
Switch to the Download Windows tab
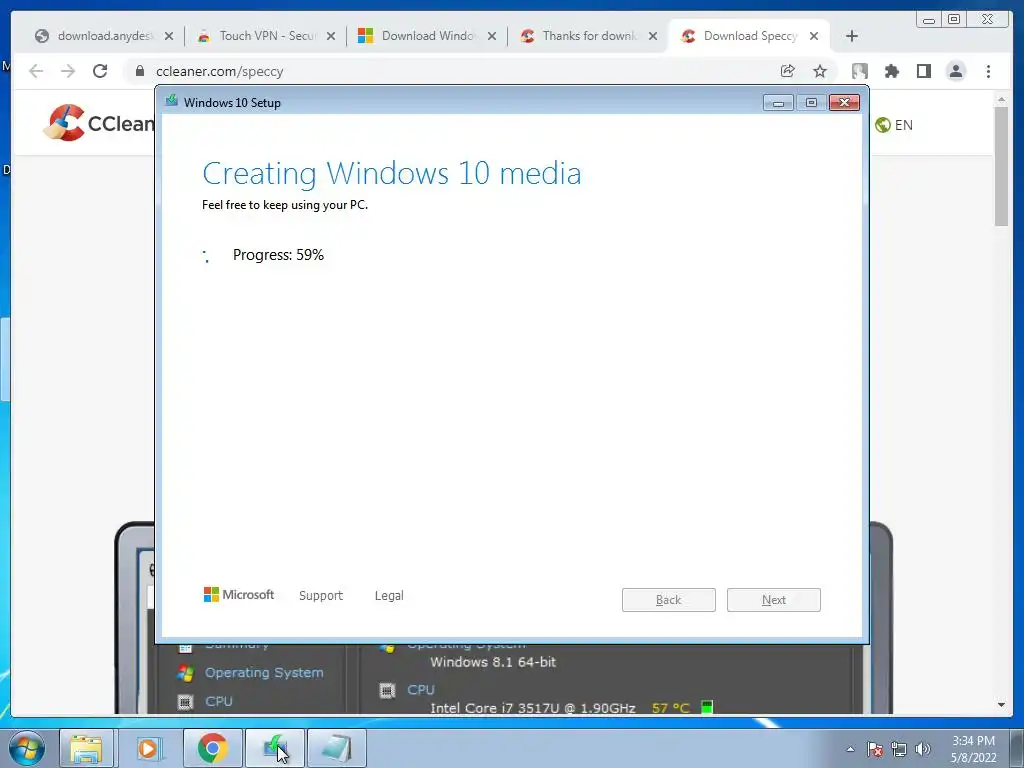coord(428,36)
